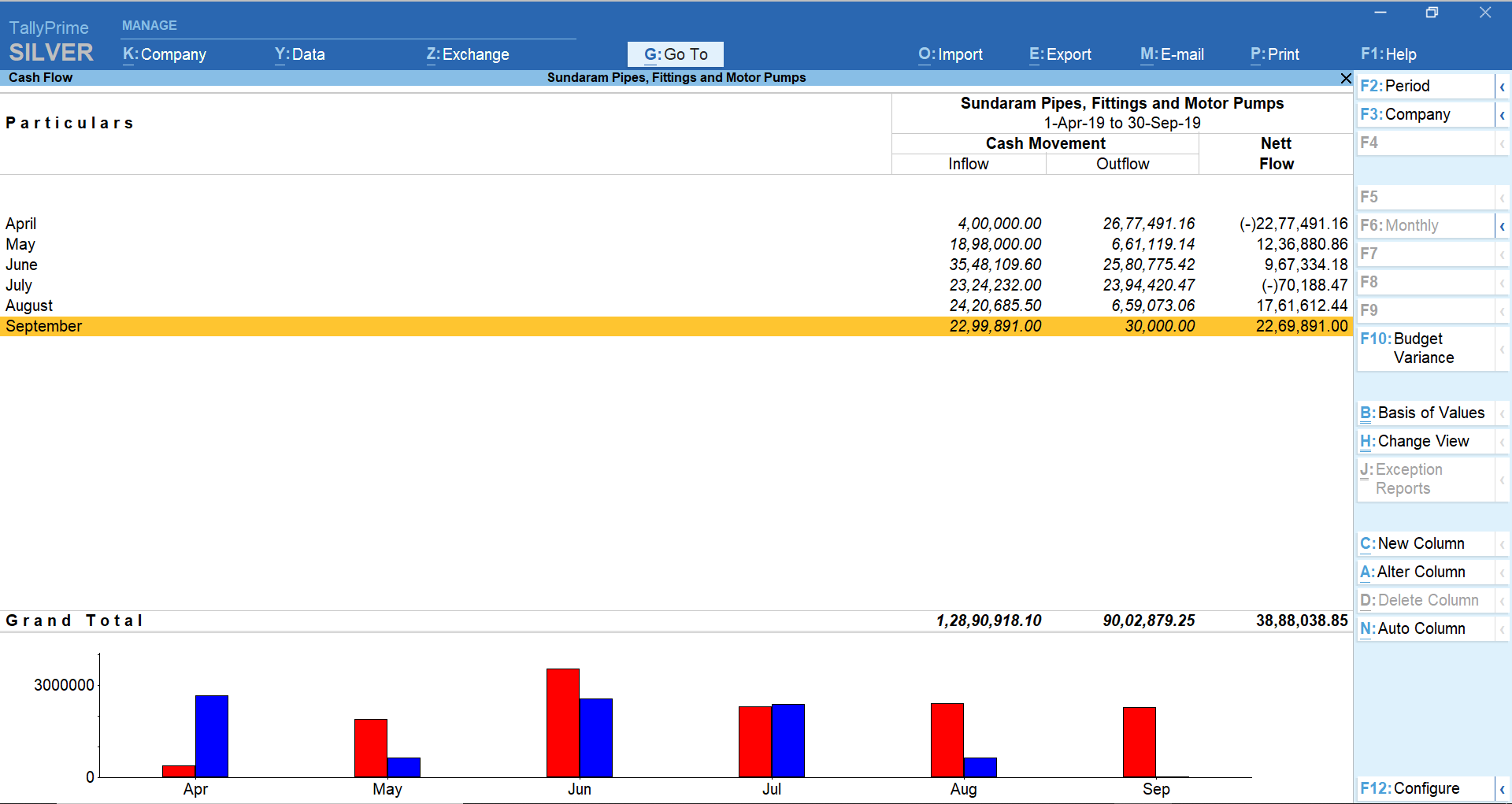Change the report view with H
This screenshot has height=804, width=1512.
click(x=1414, y=441)
